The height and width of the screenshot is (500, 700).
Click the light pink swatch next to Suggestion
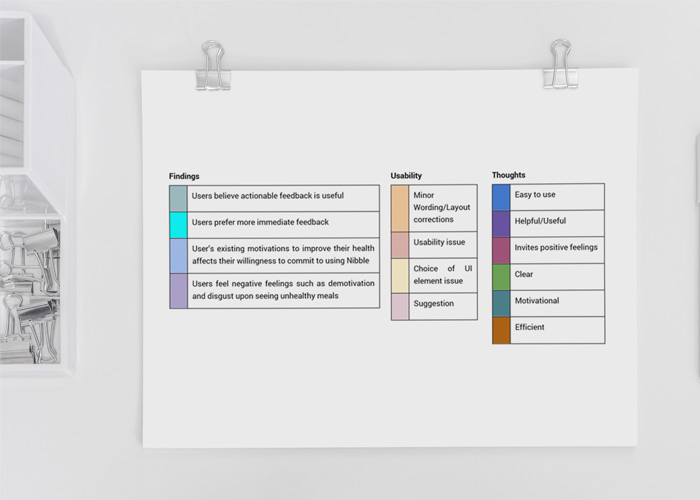tap(399, 306)
